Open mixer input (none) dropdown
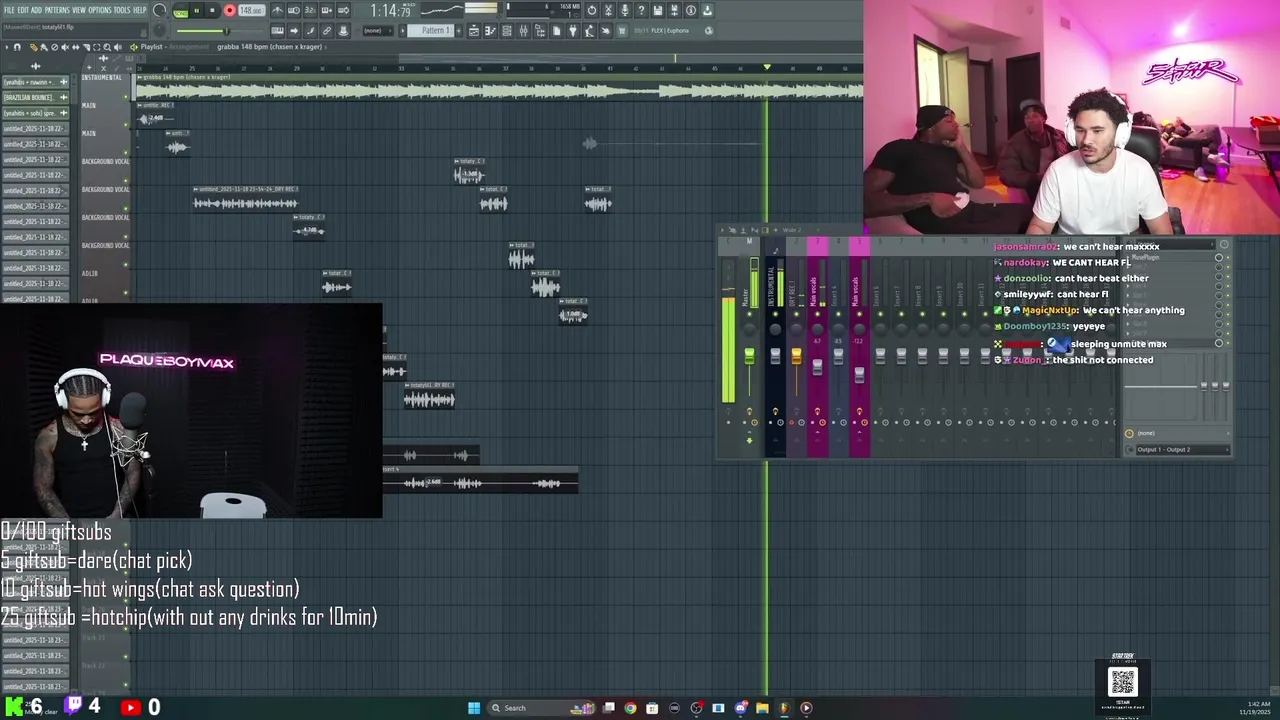Image resolution: width=1280 pixels, height=720 pixels. point(1180,433)
